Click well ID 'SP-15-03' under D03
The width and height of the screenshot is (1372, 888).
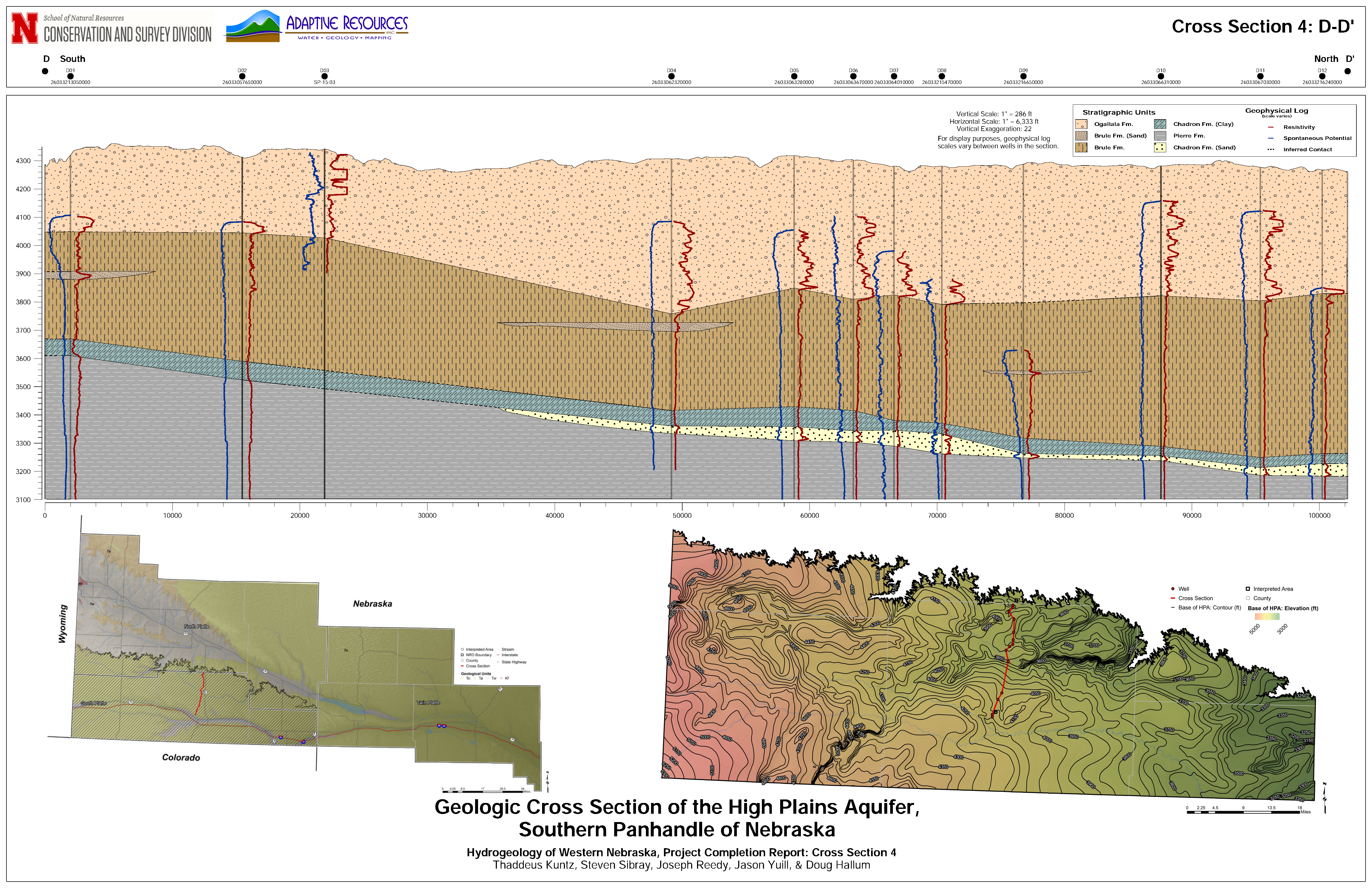(324, 82)
